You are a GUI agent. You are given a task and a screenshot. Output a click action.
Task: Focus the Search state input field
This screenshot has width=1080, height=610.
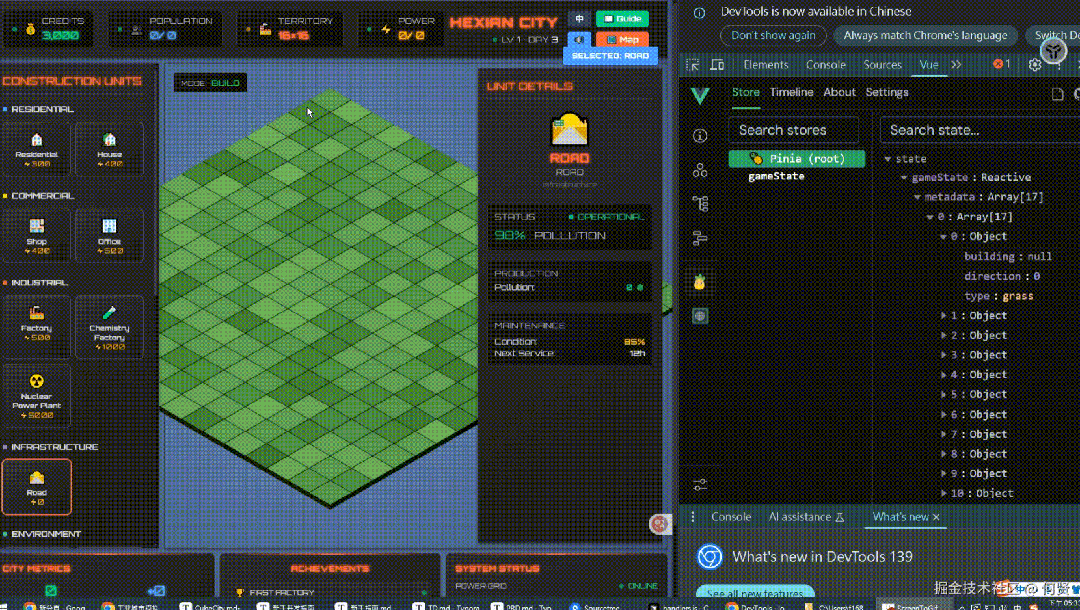coord(979,130)
